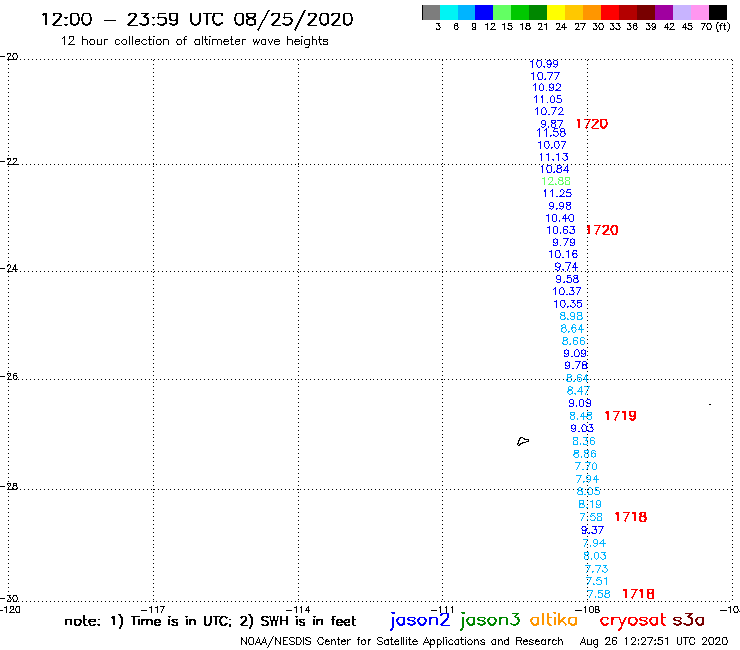Click the wave height value 11.25

pyautogui.click(x=557, y=194)
